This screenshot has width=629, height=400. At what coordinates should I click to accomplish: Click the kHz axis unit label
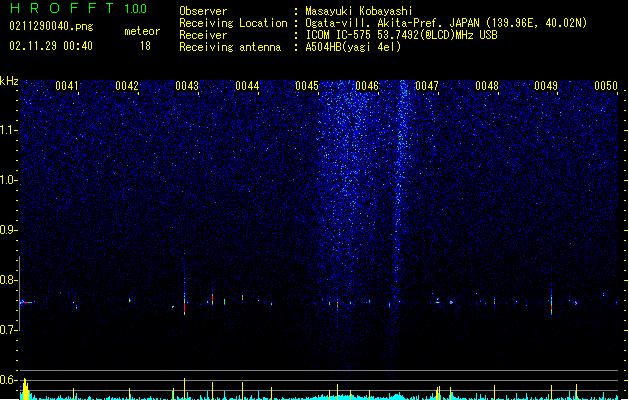click(x=9, y=81)
